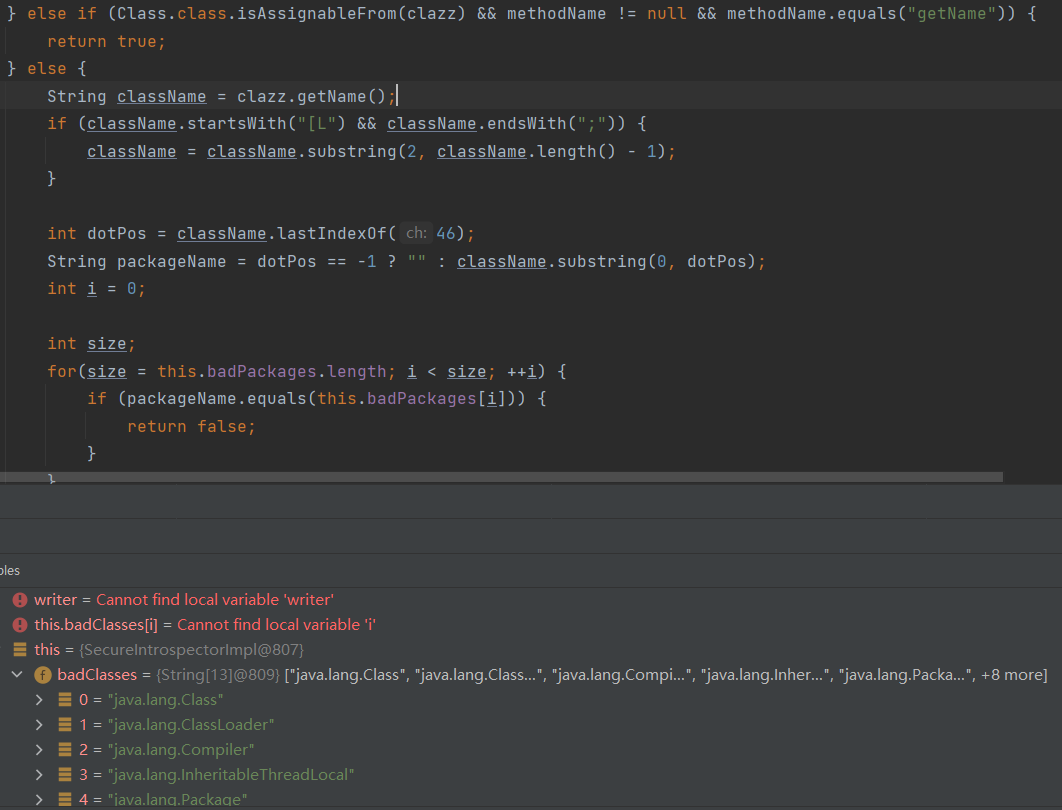
Task: Click the orange field icon for badClasses
Action: tap(42, 675)
